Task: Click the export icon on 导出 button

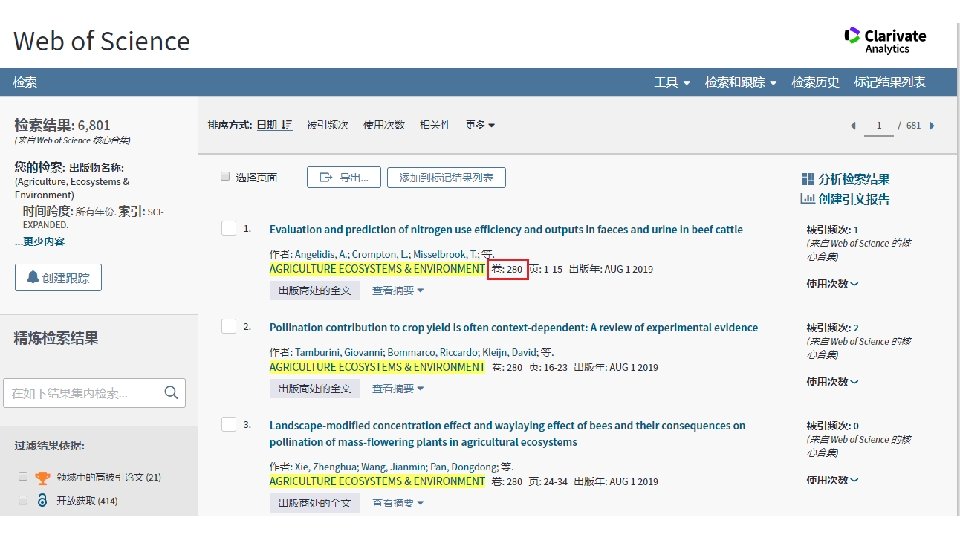Action: click(x=326, y=178)
